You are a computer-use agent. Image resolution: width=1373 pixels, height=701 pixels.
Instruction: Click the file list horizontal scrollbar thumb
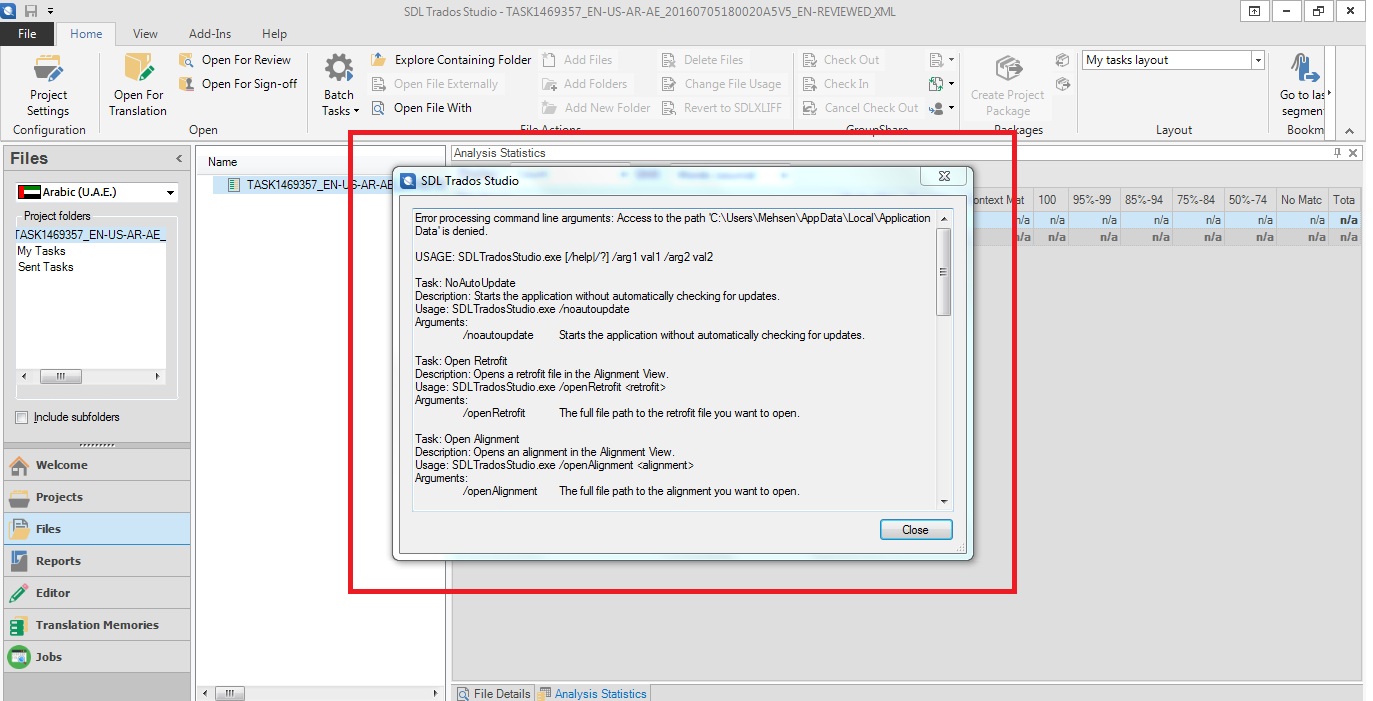[229, 693]
